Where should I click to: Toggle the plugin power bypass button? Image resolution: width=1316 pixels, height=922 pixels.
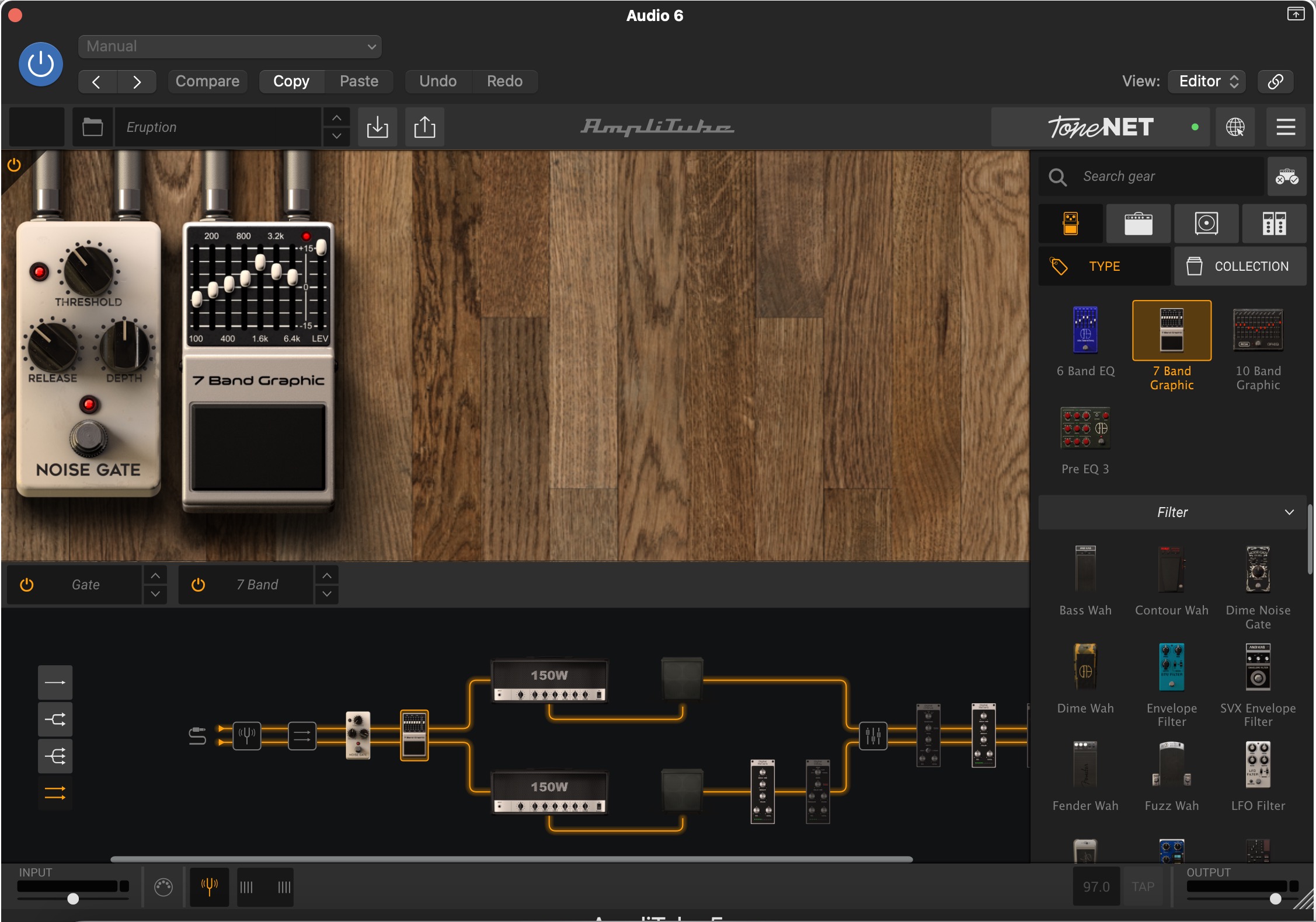tap(41, 64)
